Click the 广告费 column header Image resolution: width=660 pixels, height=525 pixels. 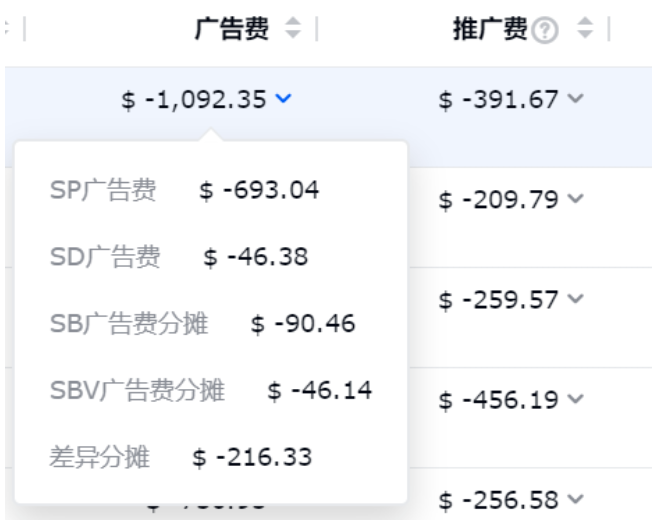(232, 29)
